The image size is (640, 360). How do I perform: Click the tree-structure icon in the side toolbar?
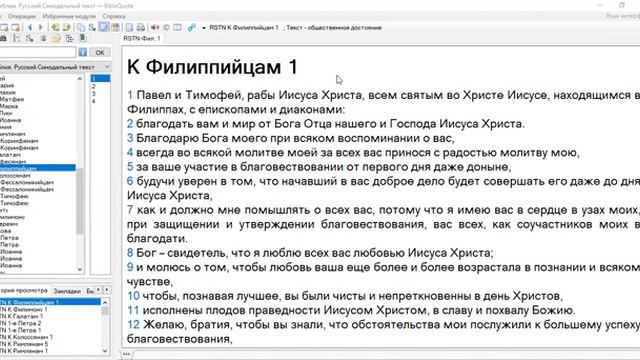[69, 38]
